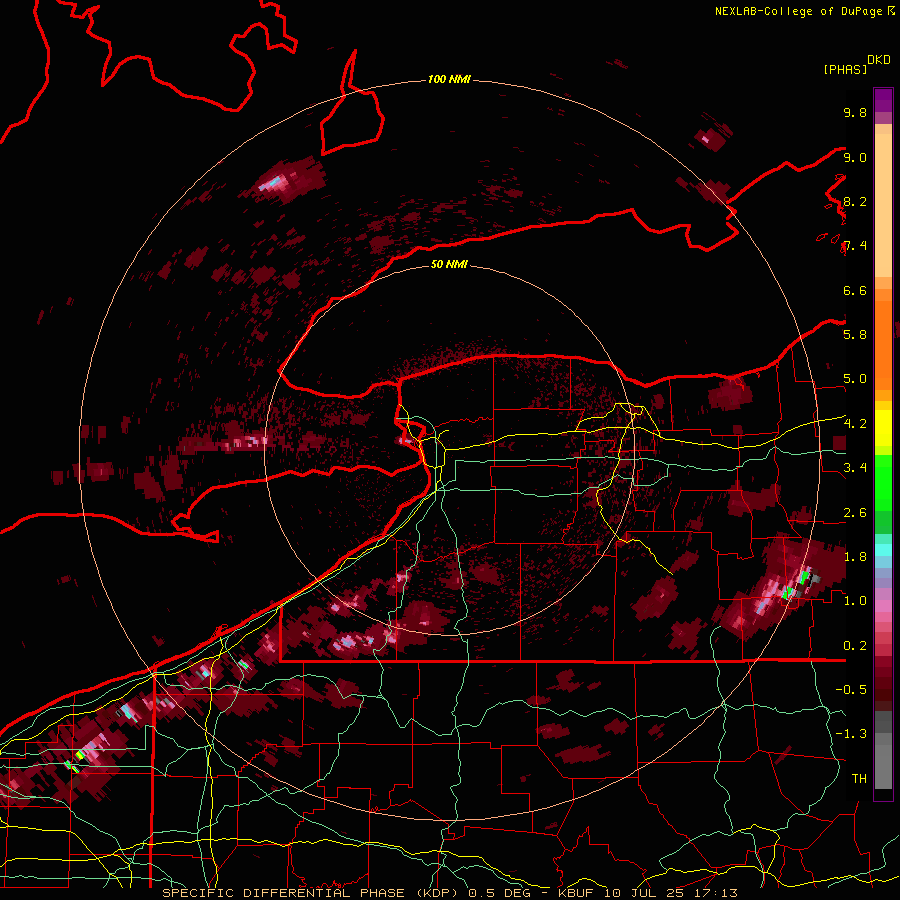
Task: Click the 1.8 scale label
Action: [x=855, y=556]
